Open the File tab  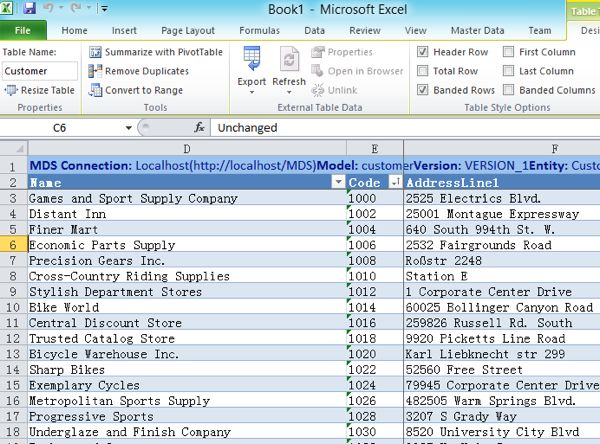point(23,31)
